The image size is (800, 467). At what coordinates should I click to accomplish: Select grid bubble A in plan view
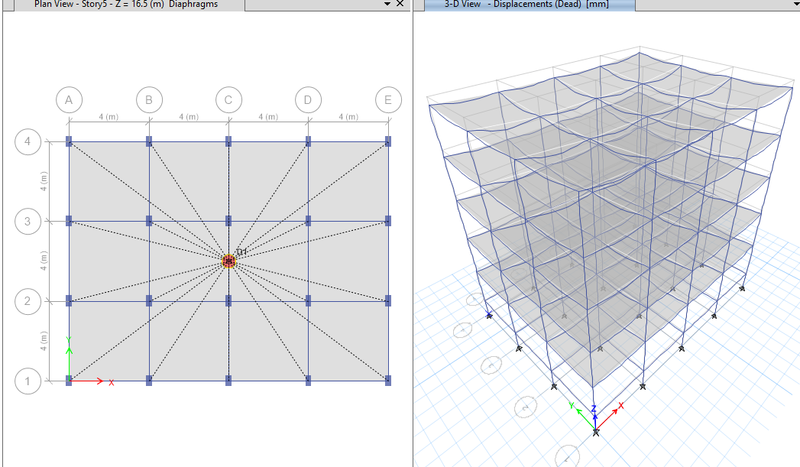click(x=69, y=100)
